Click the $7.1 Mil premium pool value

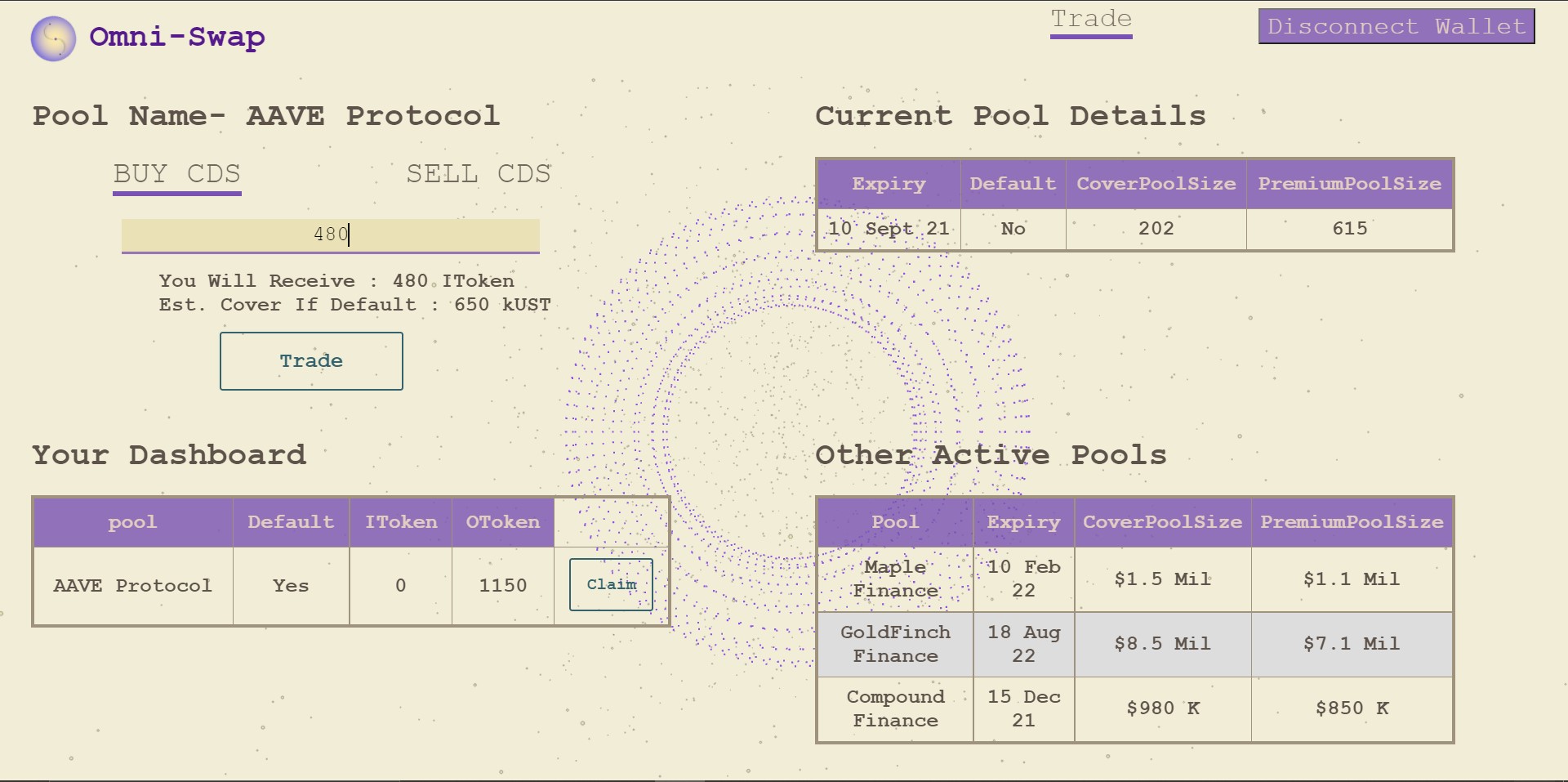tap(1352, 644)
